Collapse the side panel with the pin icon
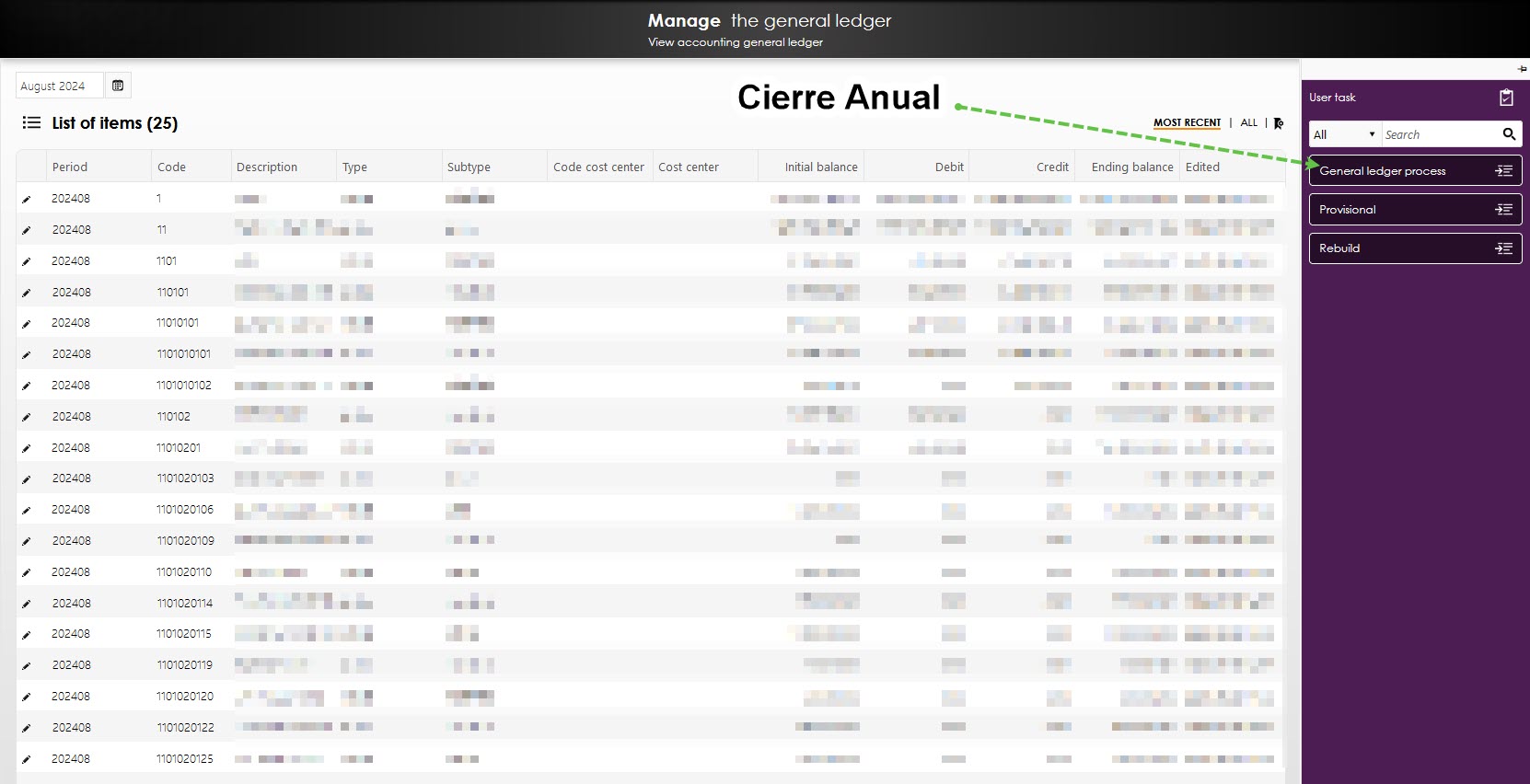This screenshot has width=1530, height=784. click(1522, 69)
